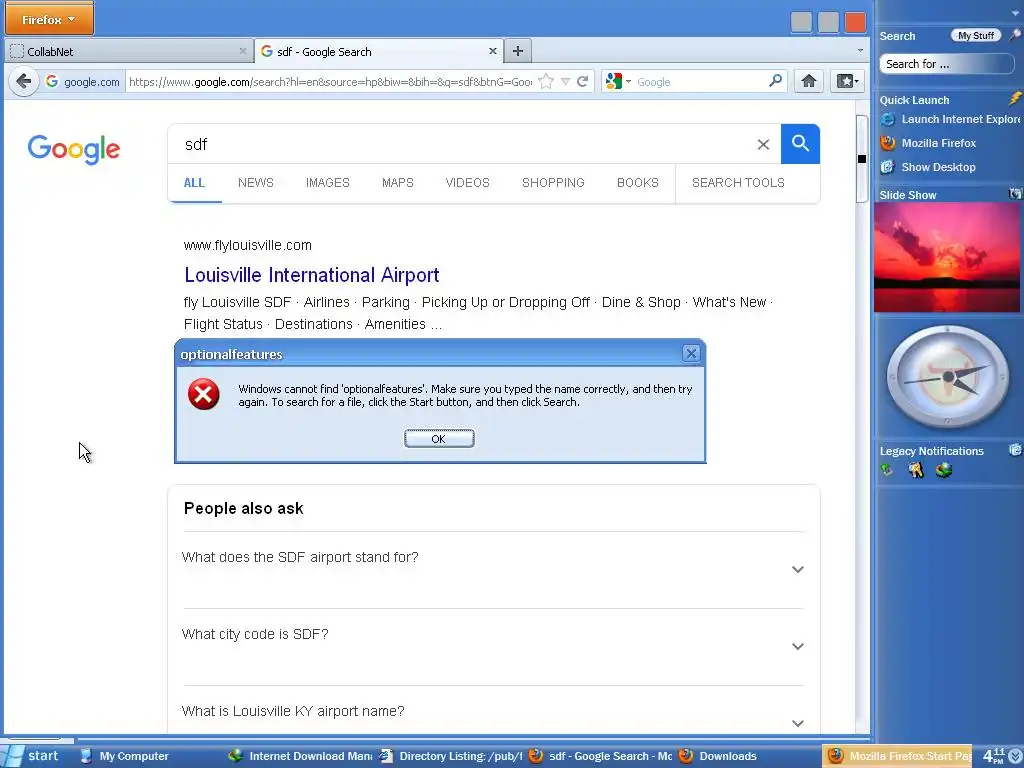Click OK in the error dialog

[439, 439]
